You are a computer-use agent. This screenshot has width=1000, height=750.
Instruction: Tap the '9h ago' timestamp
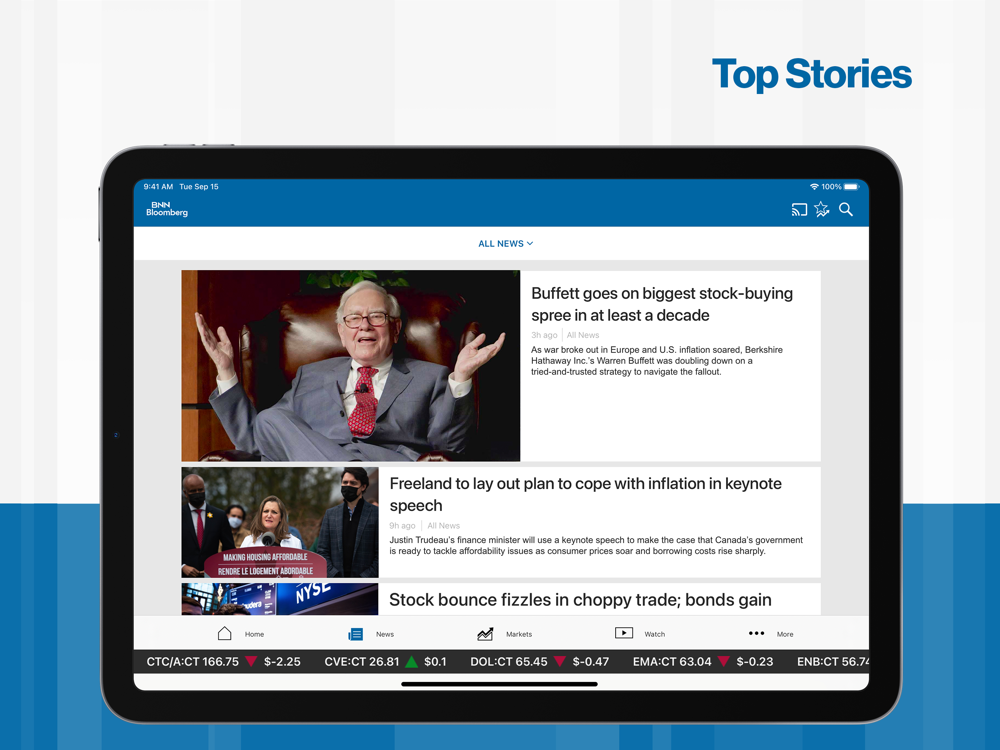pos(402,526)
